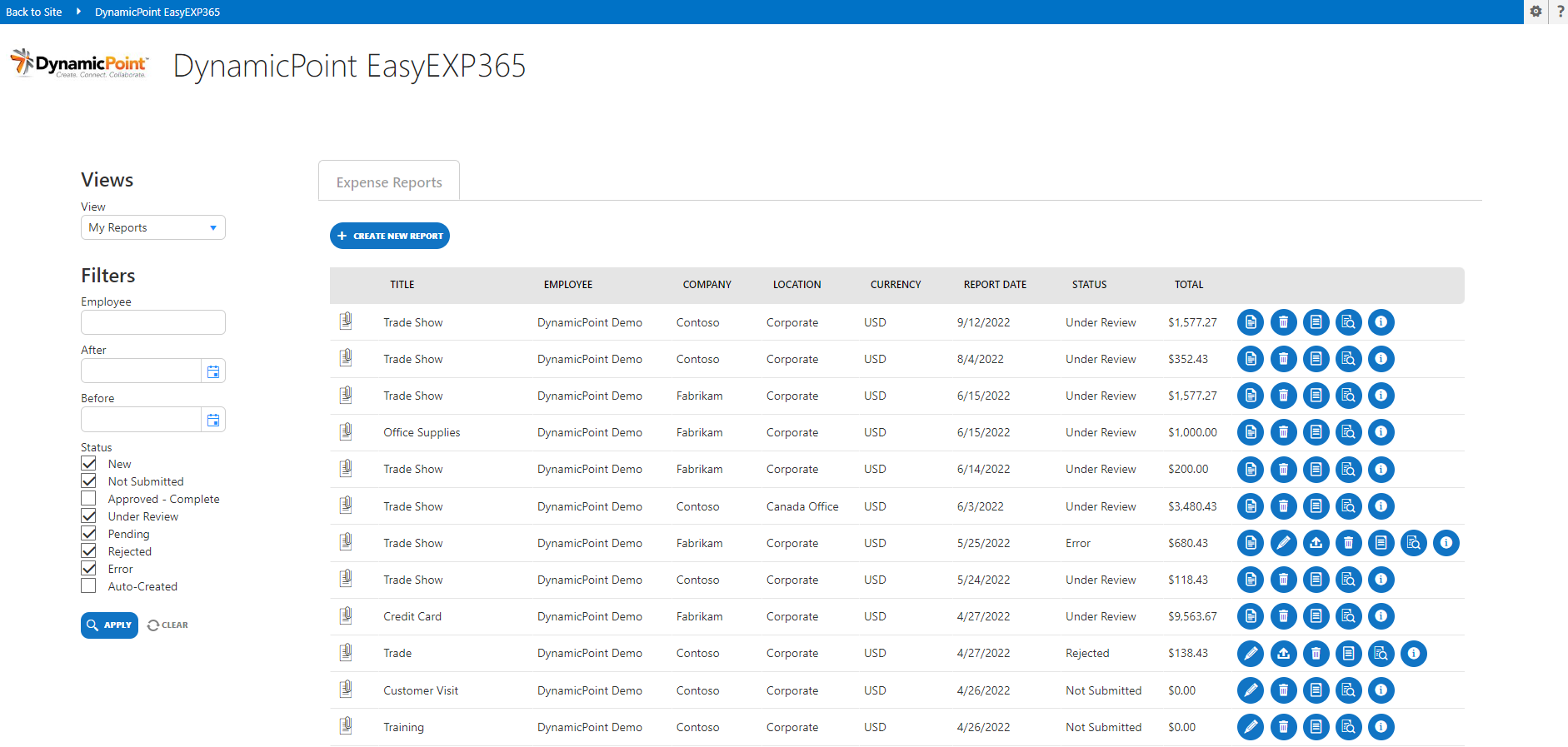Uncheck the Rejected status filter

[88, 550]
